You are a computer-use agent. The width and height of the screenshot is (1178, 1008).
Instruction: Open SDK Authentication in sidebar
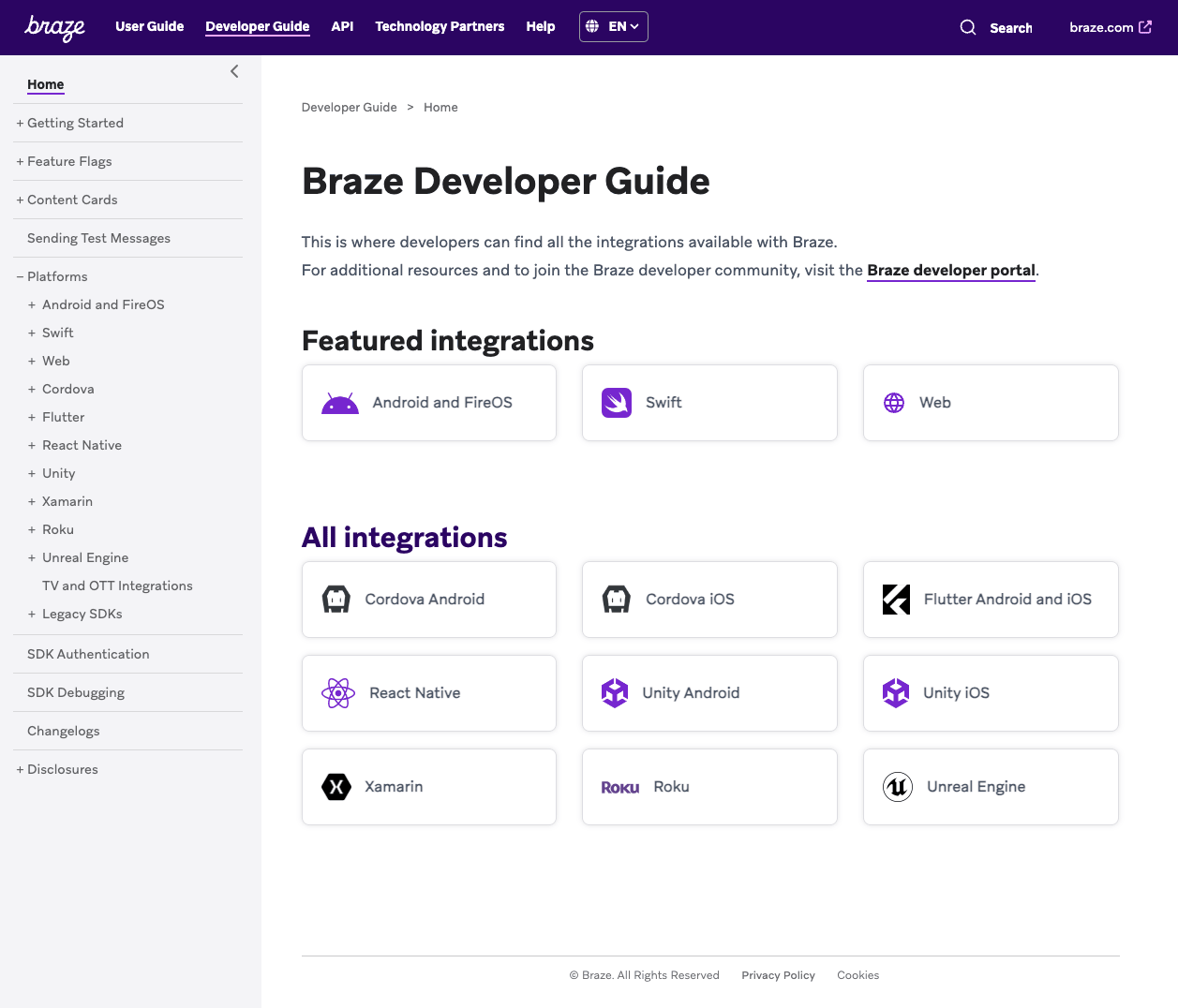point(88,654)
